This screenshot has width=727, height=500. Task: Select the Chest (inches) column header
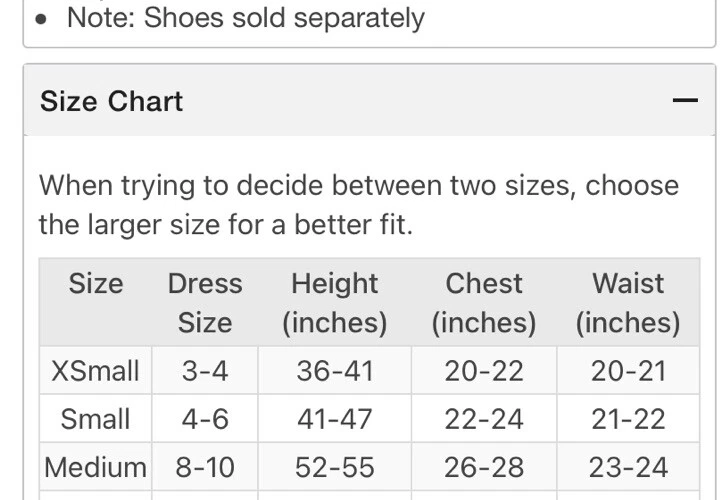pyautogui.click(x=484, y=303)
